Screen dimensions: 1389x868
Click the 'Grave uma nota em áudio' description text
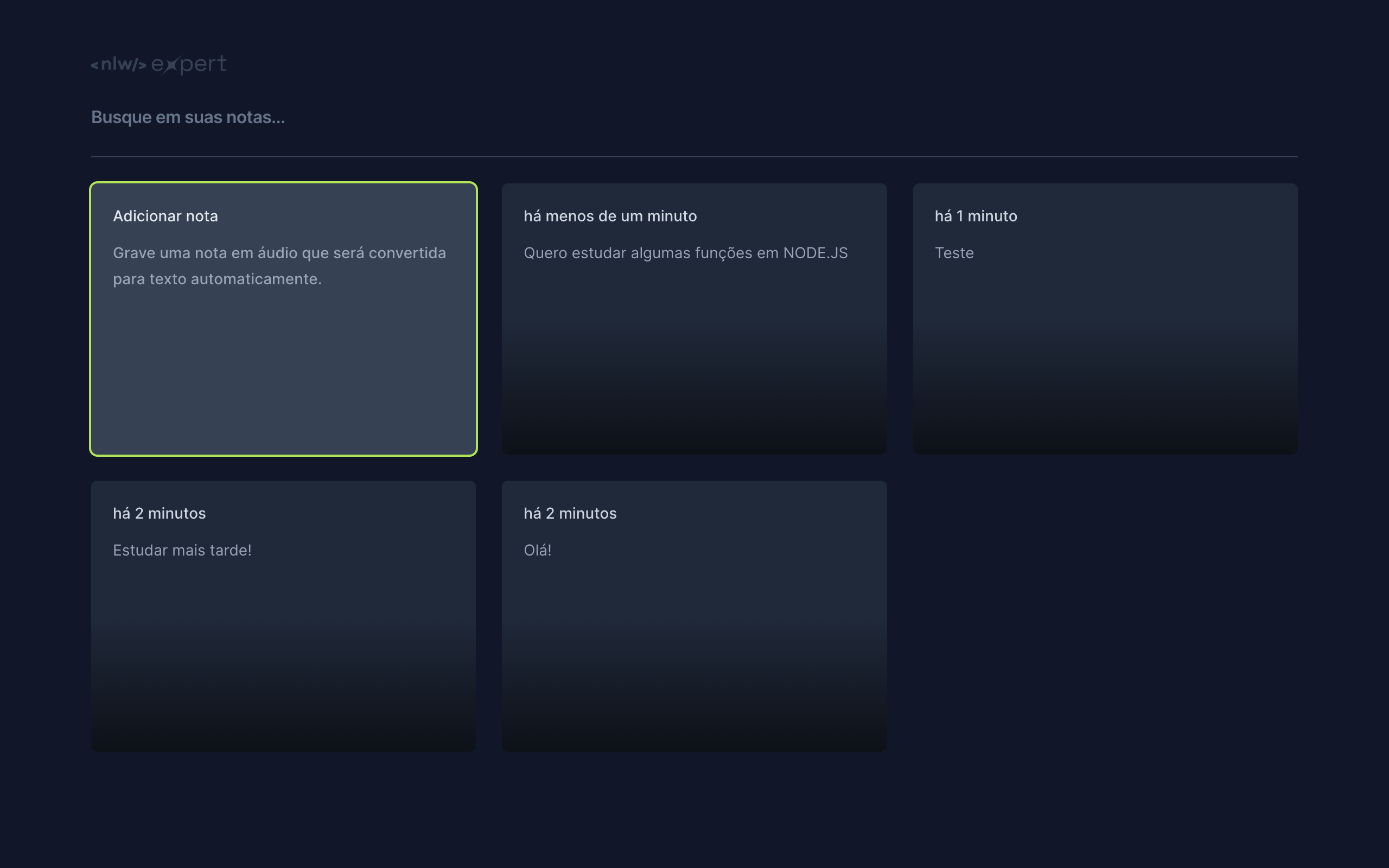pos(279,266)
